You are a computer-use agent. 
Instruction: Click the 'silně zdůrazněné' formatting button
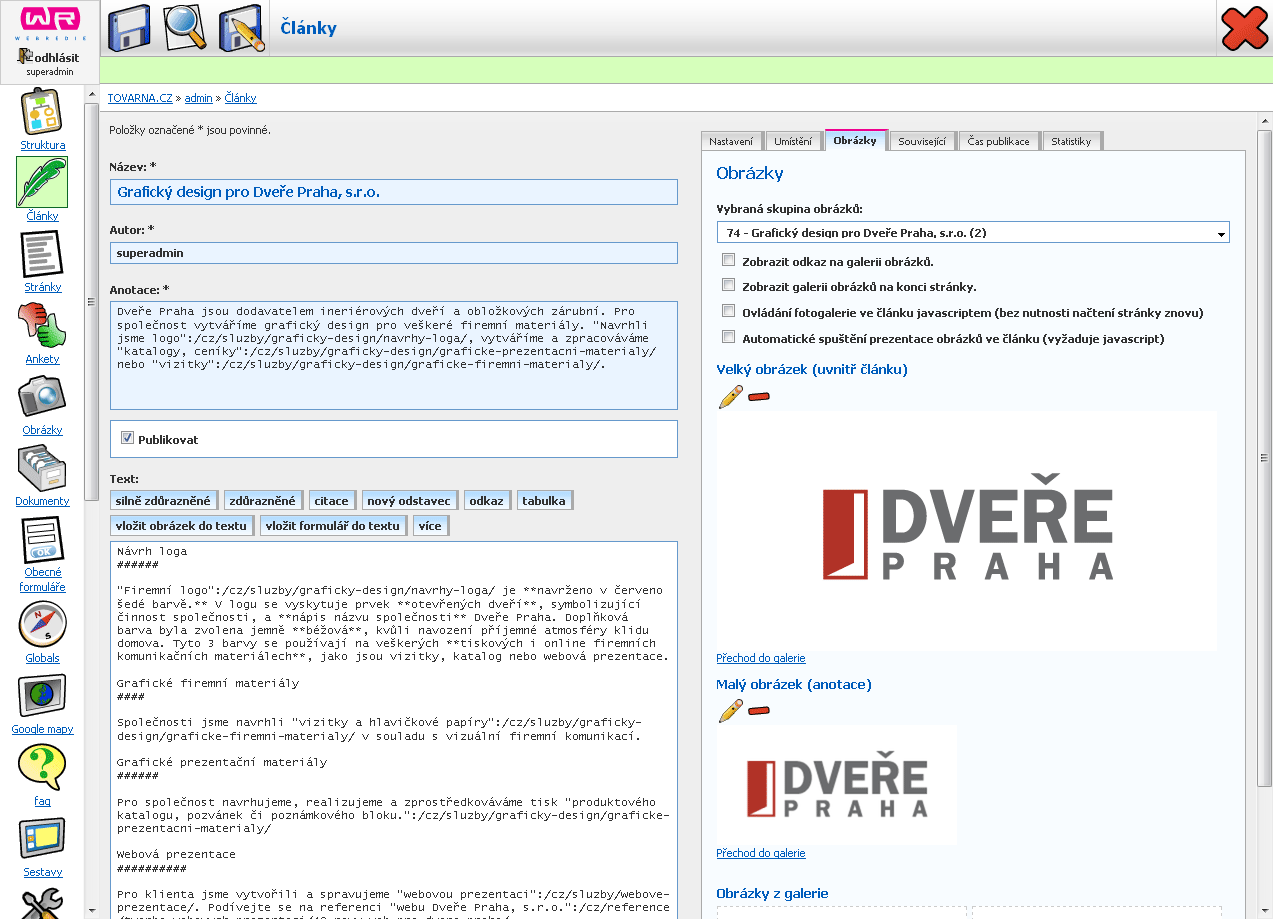(x=164, y=500)
